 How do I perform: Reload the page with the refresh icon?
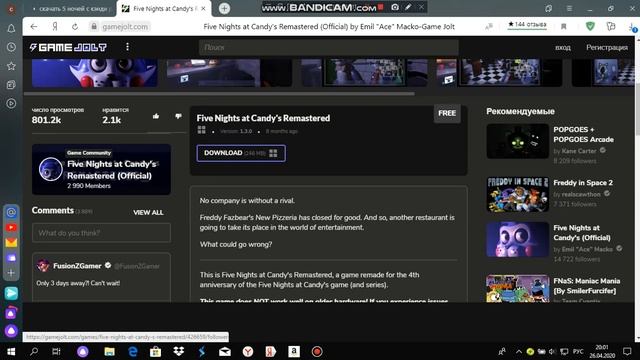pyautogui.click(x=75, y=27)
